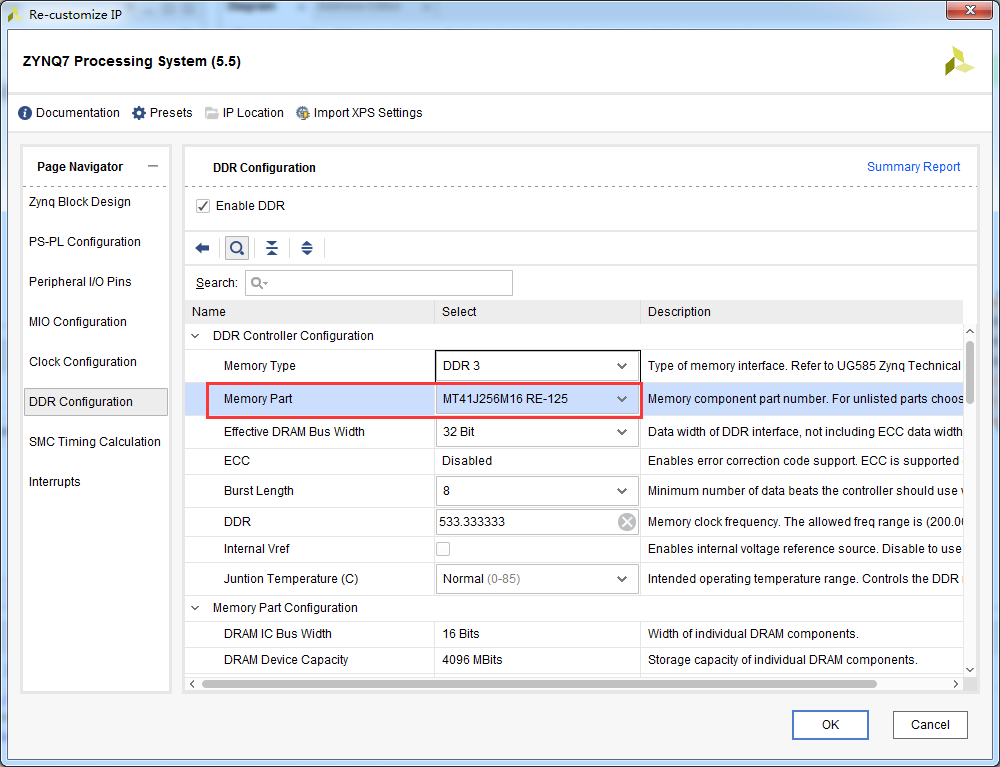
Task: Click the OK button
Action: pyautogui.click(x=830, y=725)
